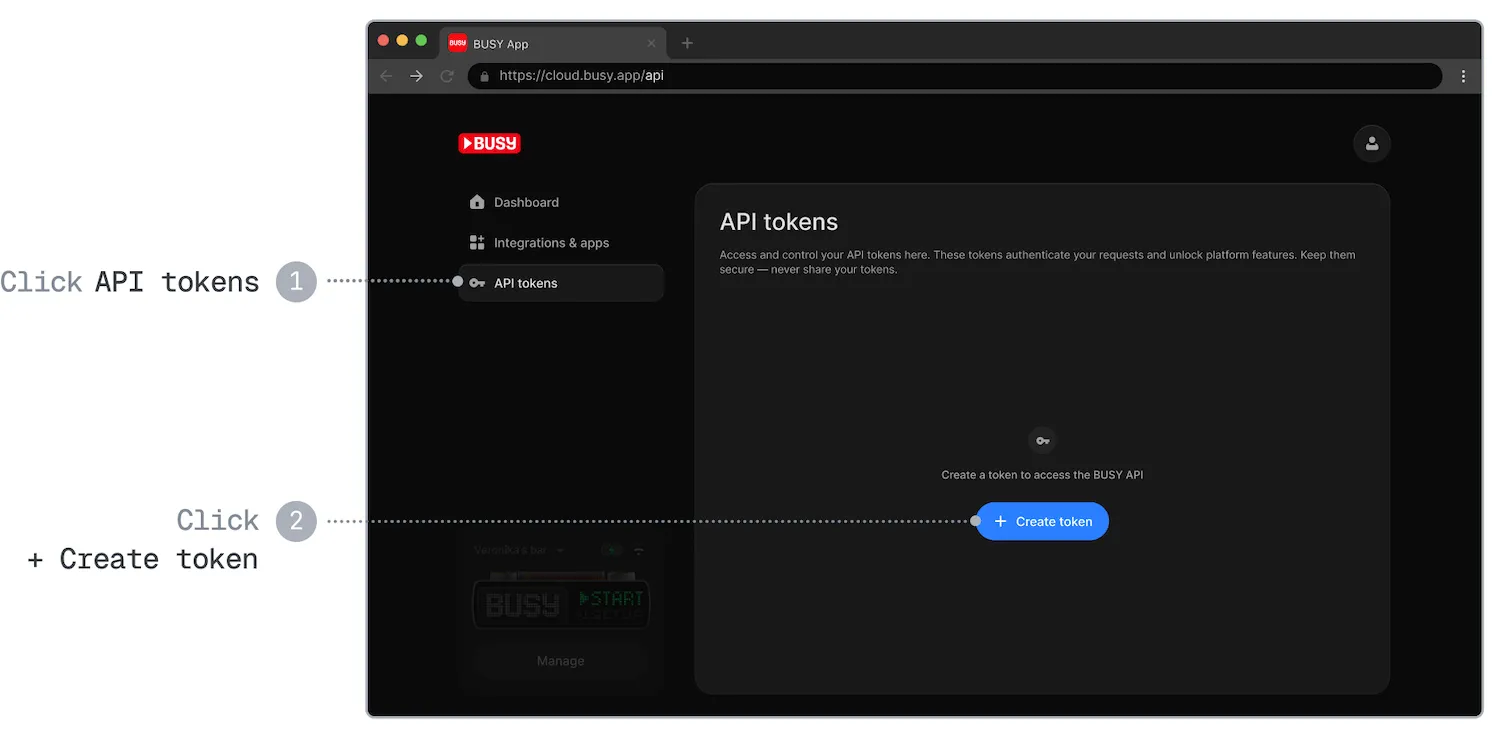Screen dimensions: 1500x738
Task: Select the BUSY App browser tab
Action: [x=553, y=43]
